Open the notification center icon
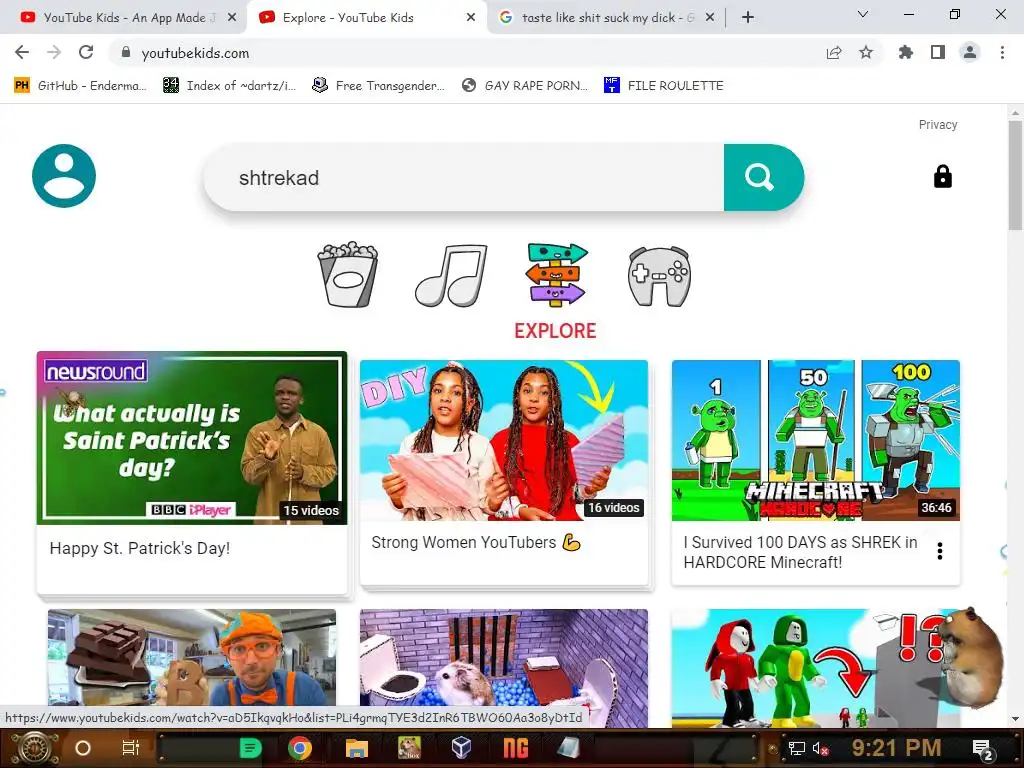Screen dimensions: 1024x768 click(x=982, y=750)
